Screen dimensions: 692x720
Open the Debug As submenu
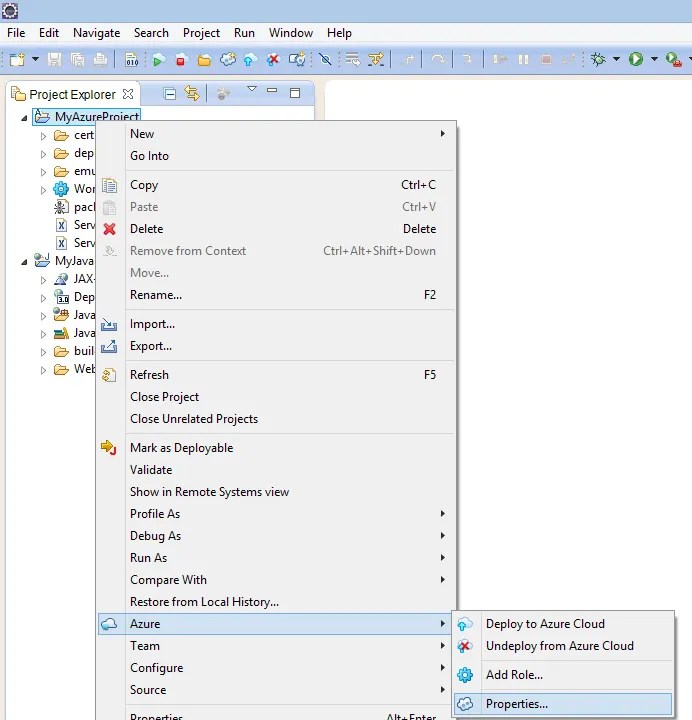(277, 536)
